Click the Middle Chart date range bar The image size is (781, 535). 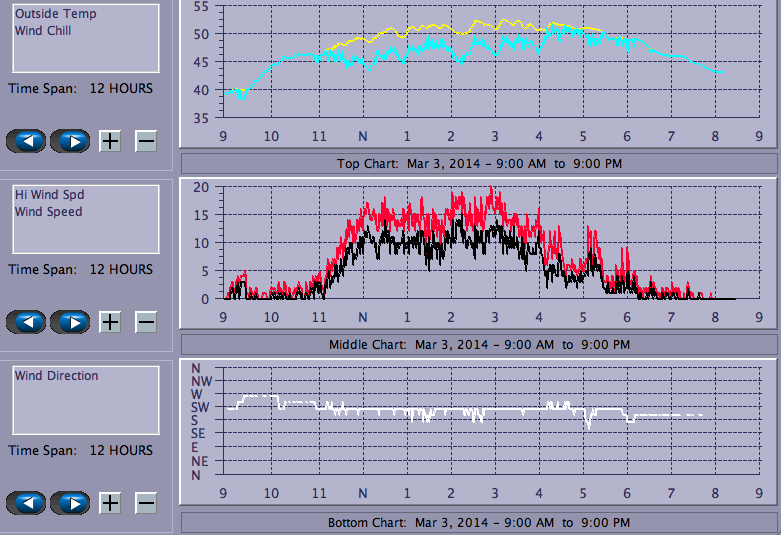pos(479,344)
